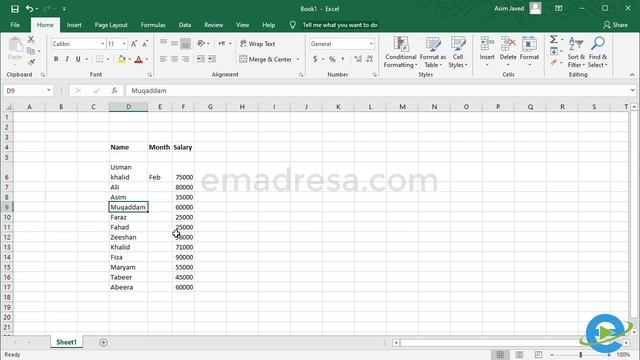
Task: Click the Share button
Action: pyautogui.click(x=616, y=25)
